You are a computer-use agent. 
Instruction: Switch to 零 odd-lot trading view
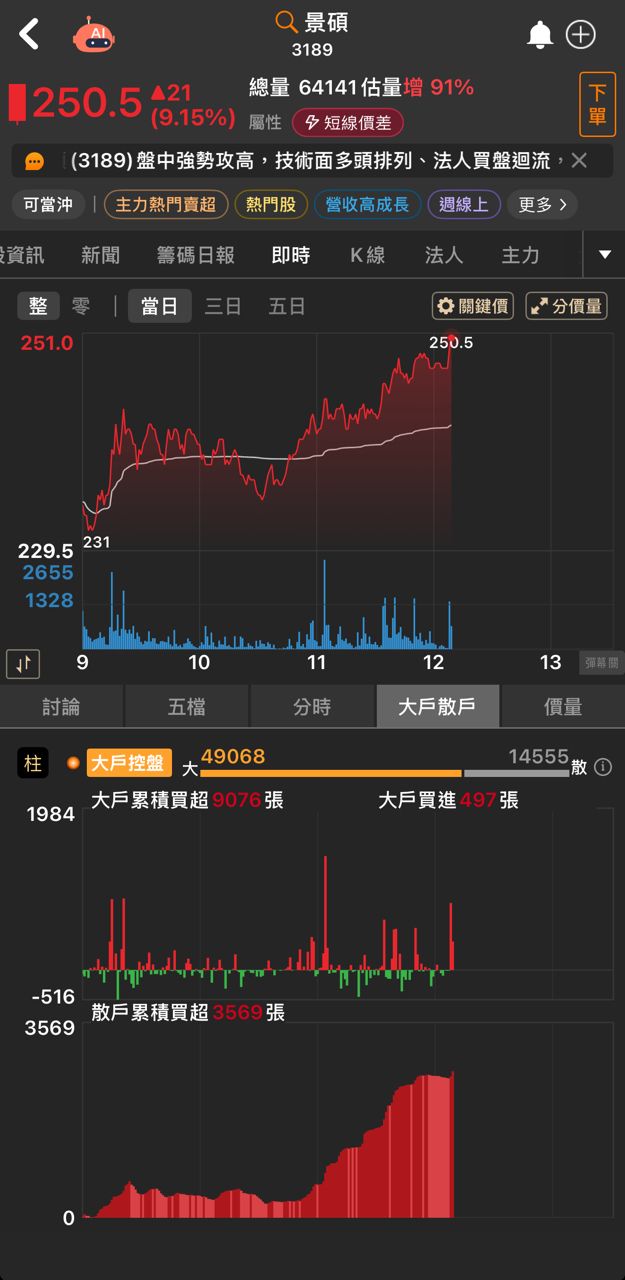click(81, 306)
